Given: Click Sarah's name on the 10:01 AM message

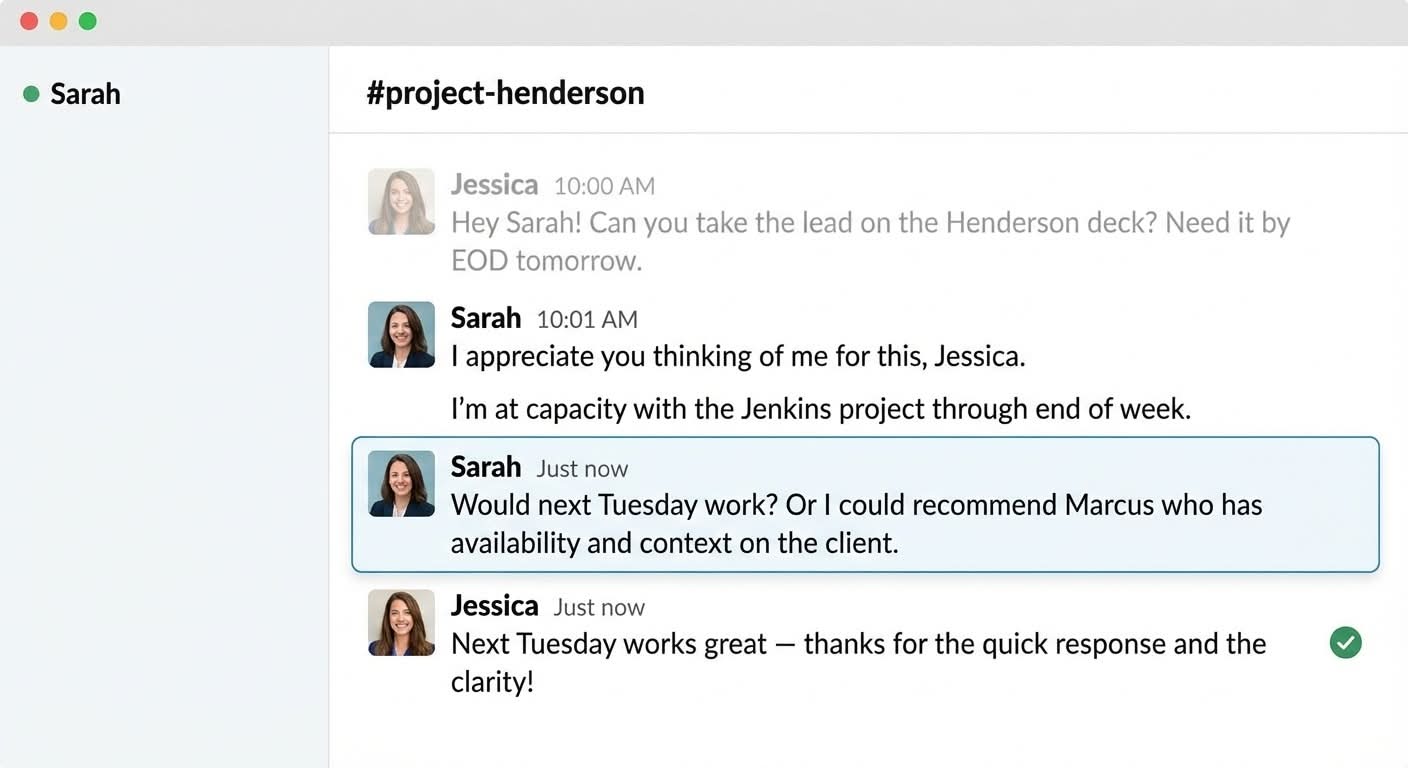Looking at the screenshot, I should tap(486, 318).
